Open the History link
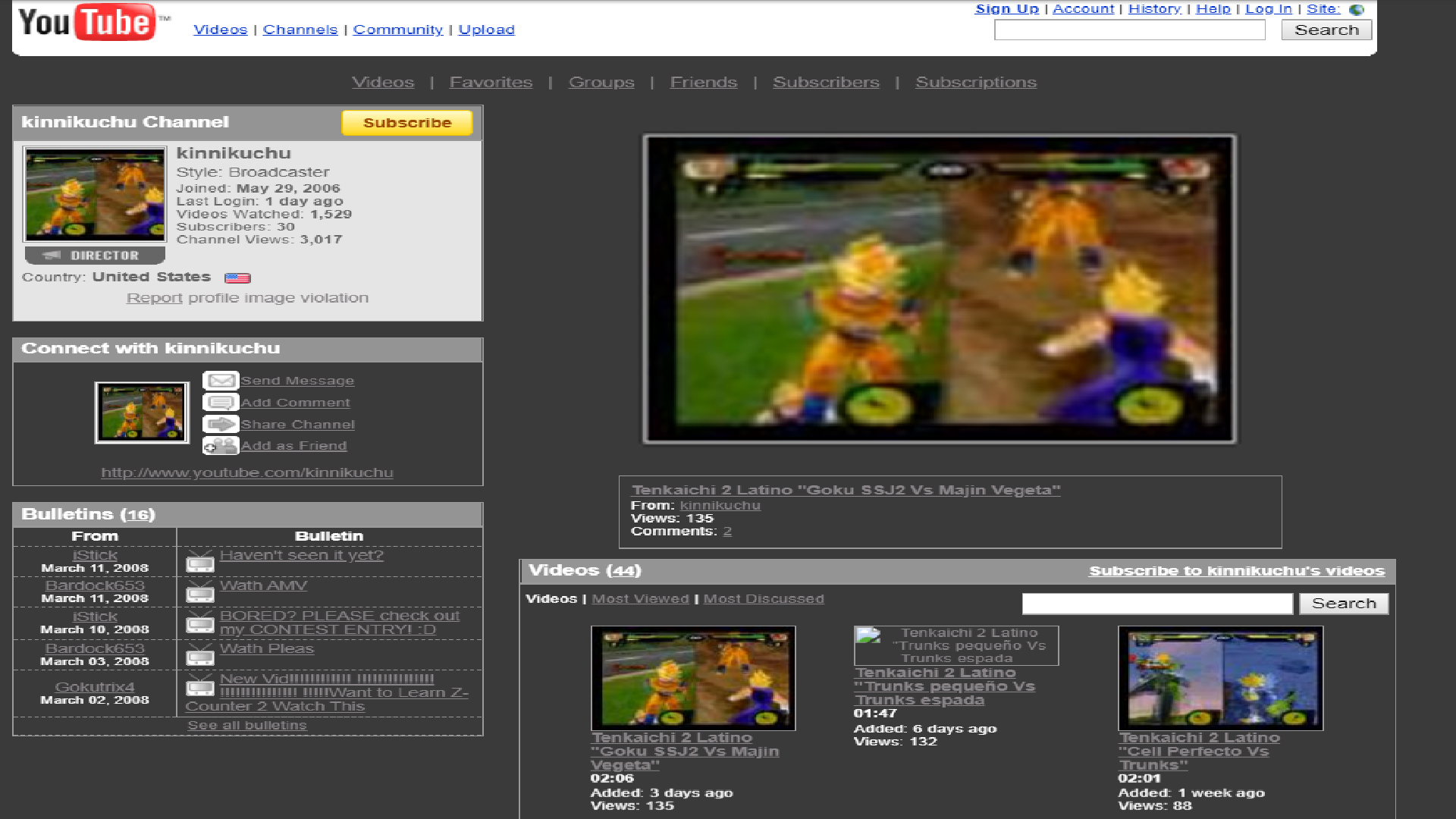This screenshot has height=819, width=1456. click(1155, 9)
